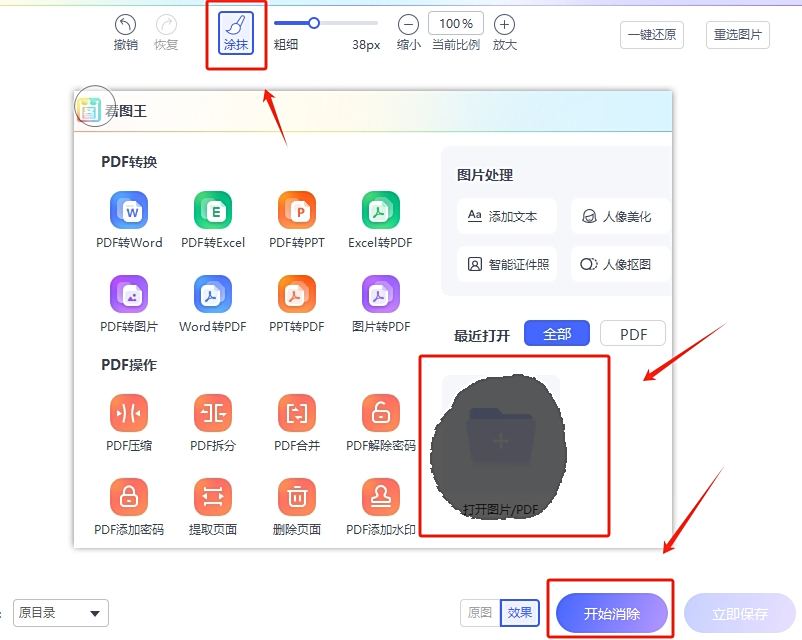The width and height of the screenshot is (802, 640).
Task: Select the PDF tab under 最近打开
Action: [633, 334]
